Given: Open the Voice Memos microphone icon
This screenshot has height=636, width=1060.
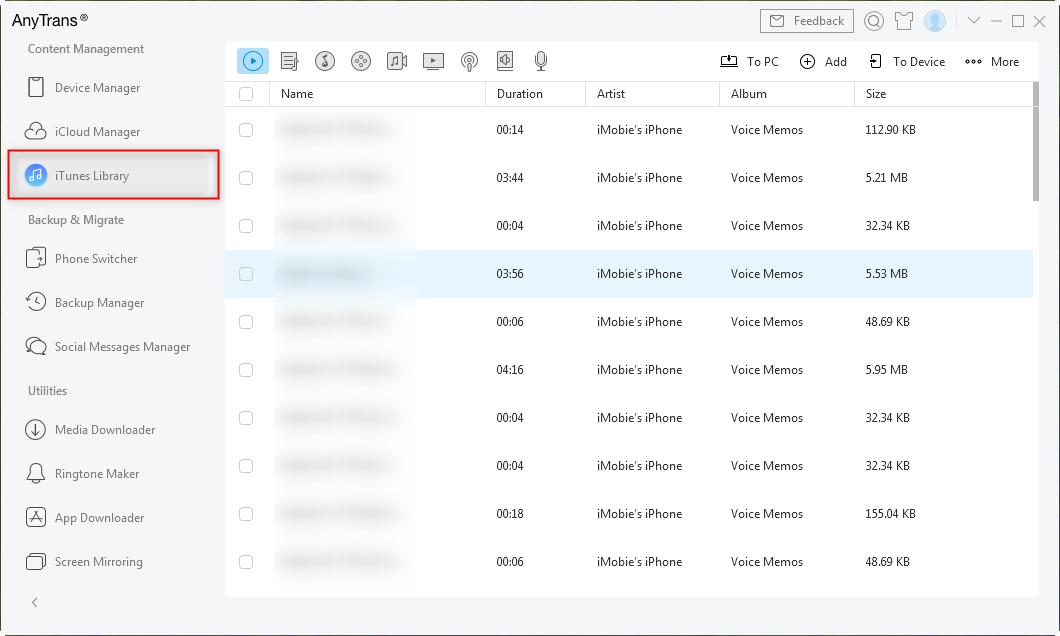Looking at the screenshot, I should pyautogui.click(x=541, y=62).
